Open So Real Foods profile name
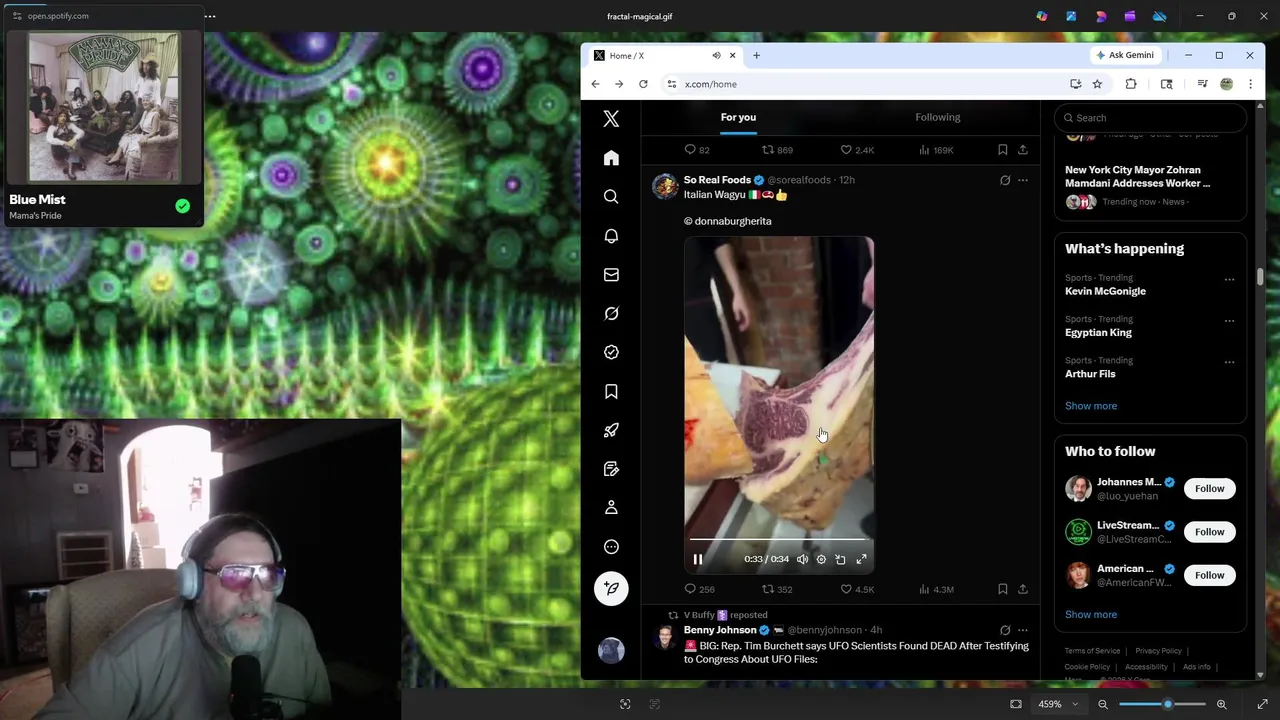This screenshot has height=720, width=1280. 717,180
